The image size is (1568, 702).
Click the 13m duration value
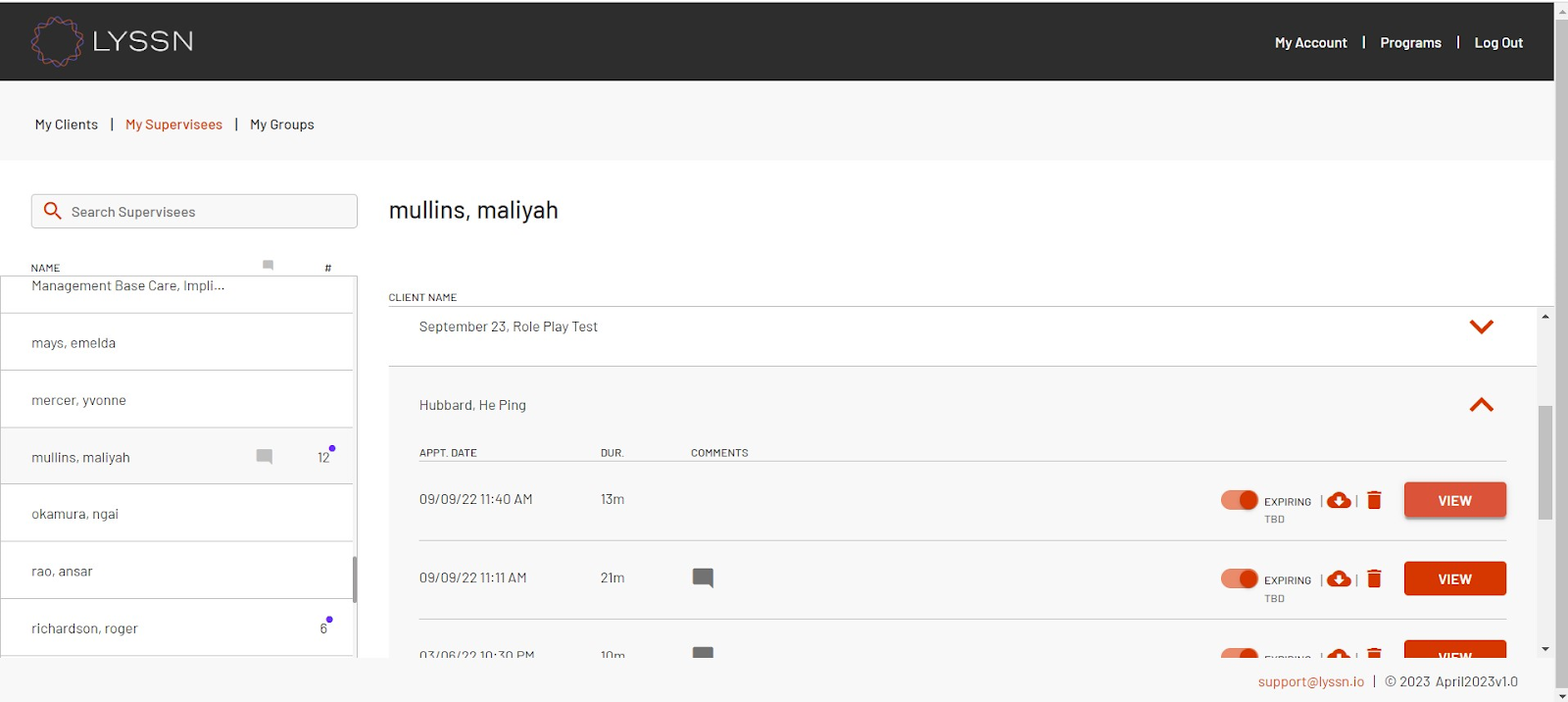tap(612, 499)
